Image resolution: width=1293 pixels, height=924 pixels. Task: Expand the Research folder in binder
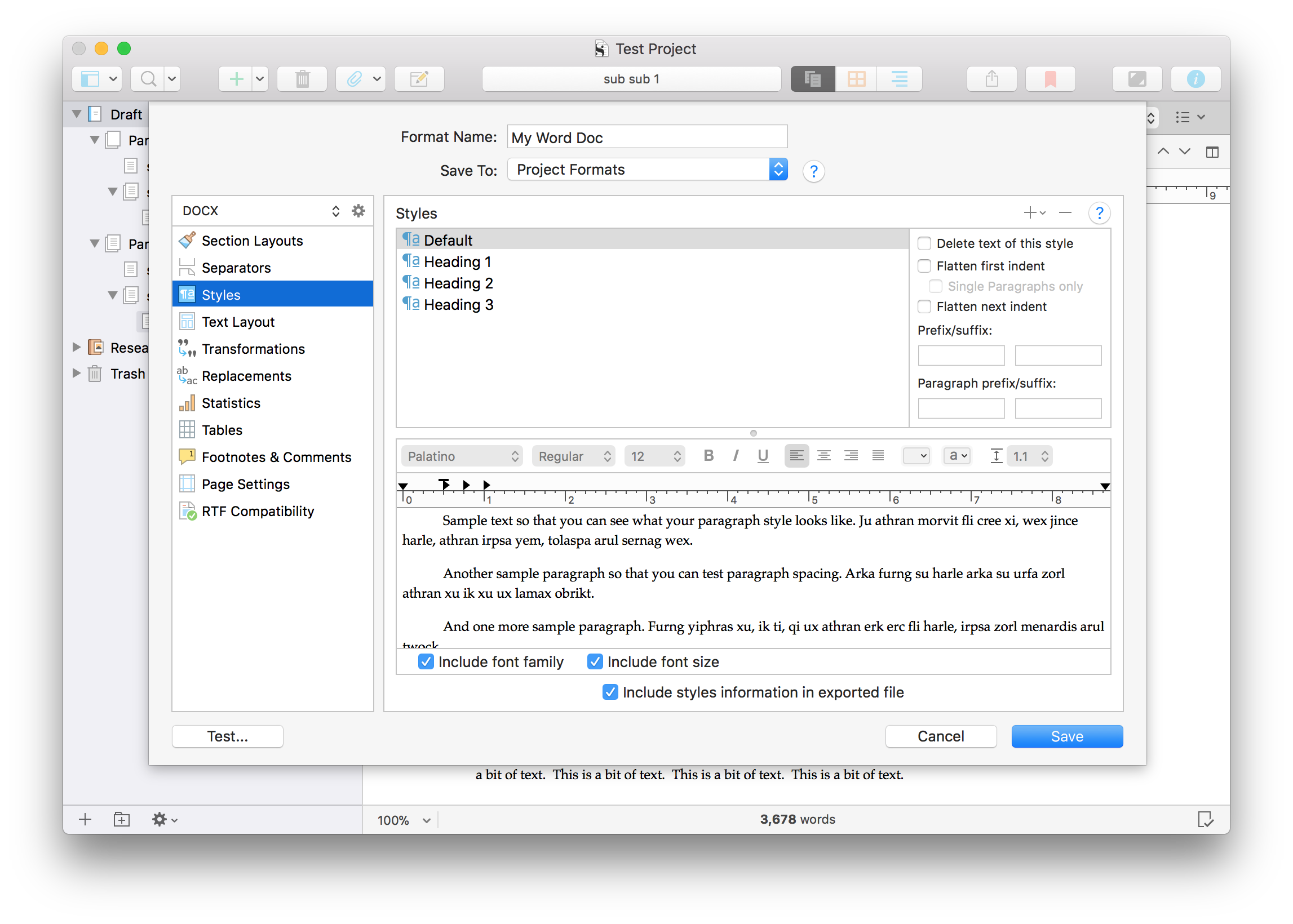pyautogui.click(x=76, y=348)
